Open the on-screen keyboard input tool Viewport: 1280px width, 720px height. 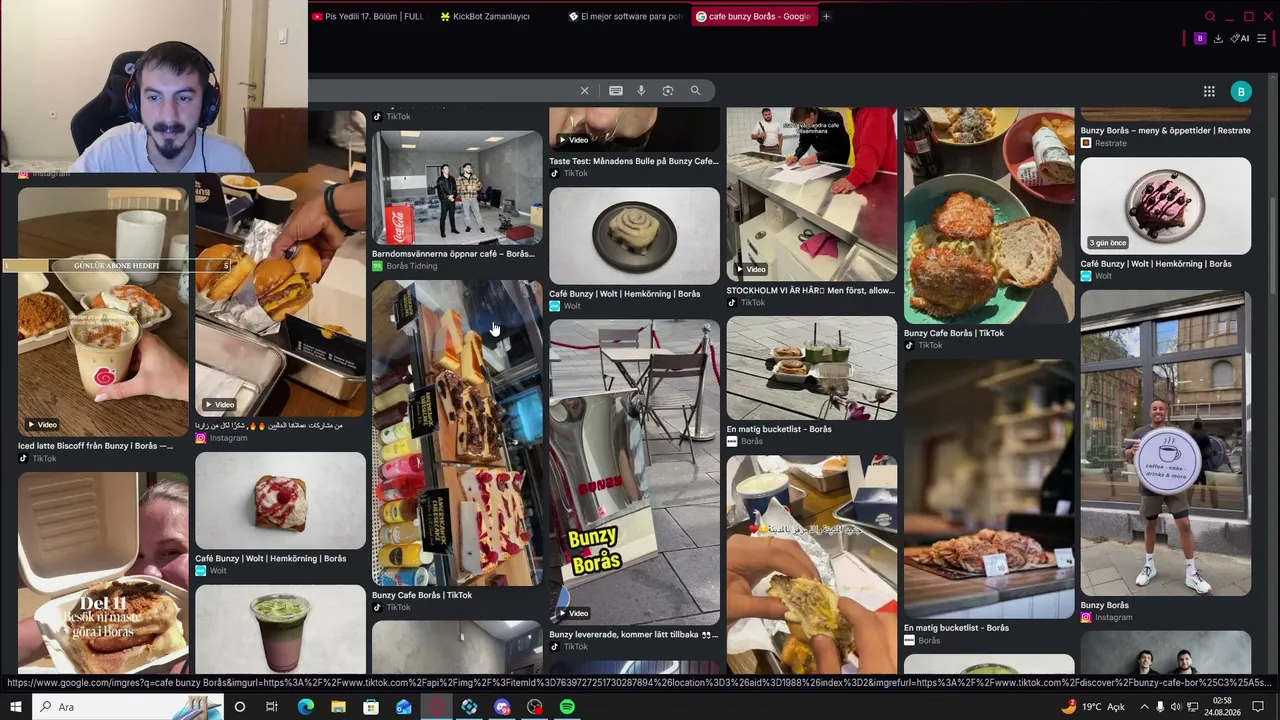coord(616,90)
